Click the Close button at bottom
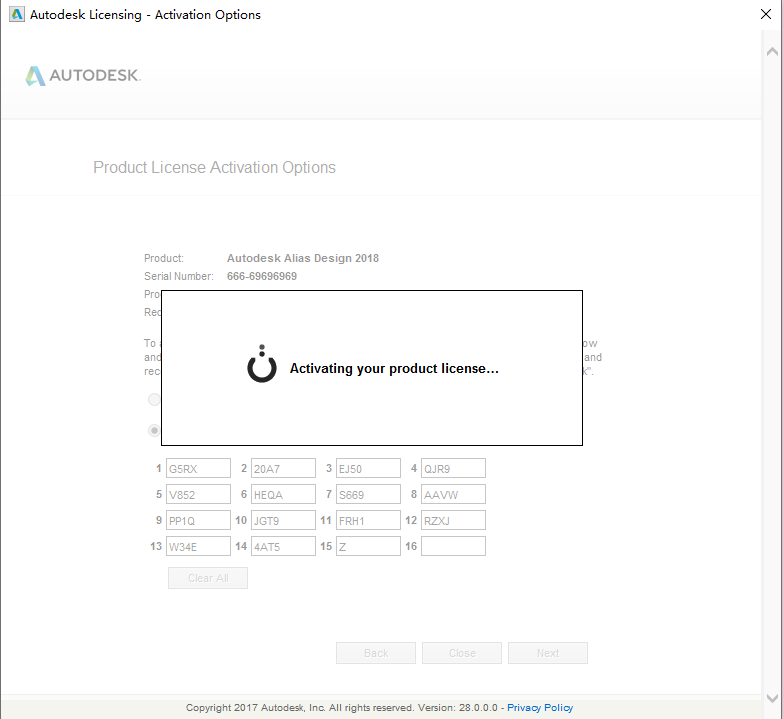 coord(462,653)
